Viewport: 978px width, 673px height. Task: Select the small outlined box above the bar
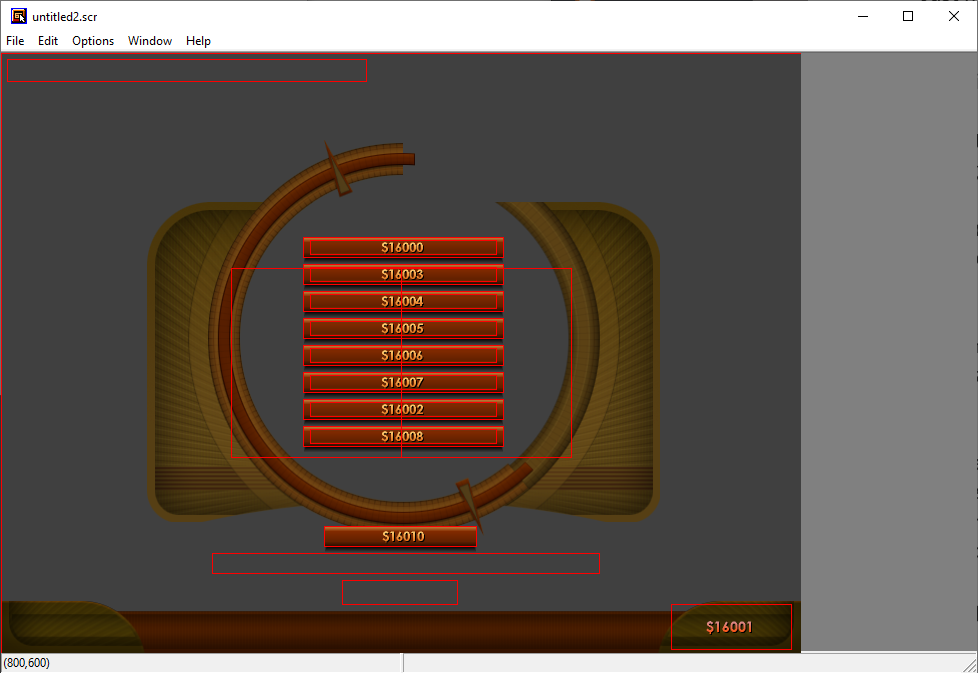pos(400,593)
